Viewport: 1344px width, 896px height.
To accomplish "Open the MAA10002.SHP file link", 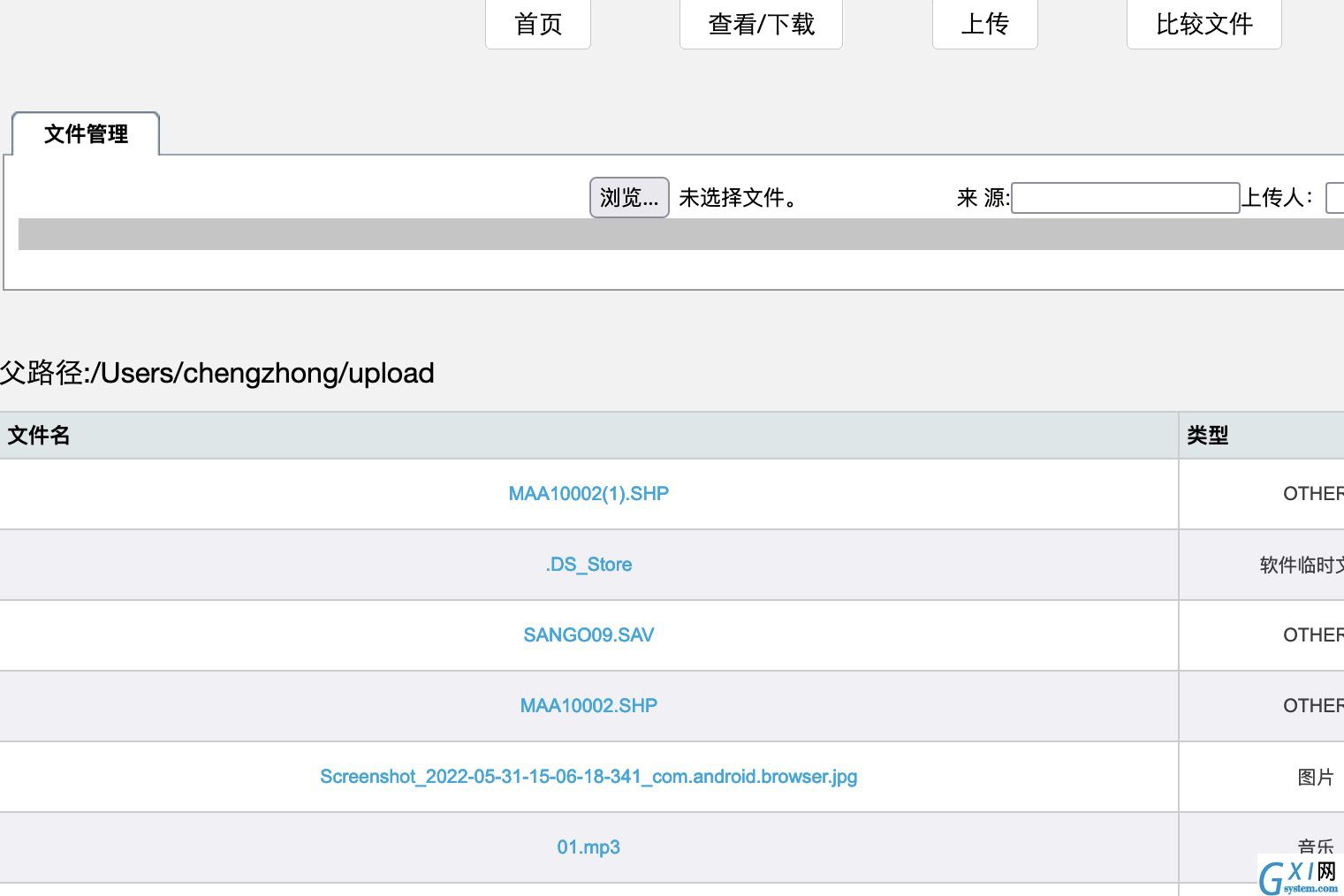I will [588, 706].
